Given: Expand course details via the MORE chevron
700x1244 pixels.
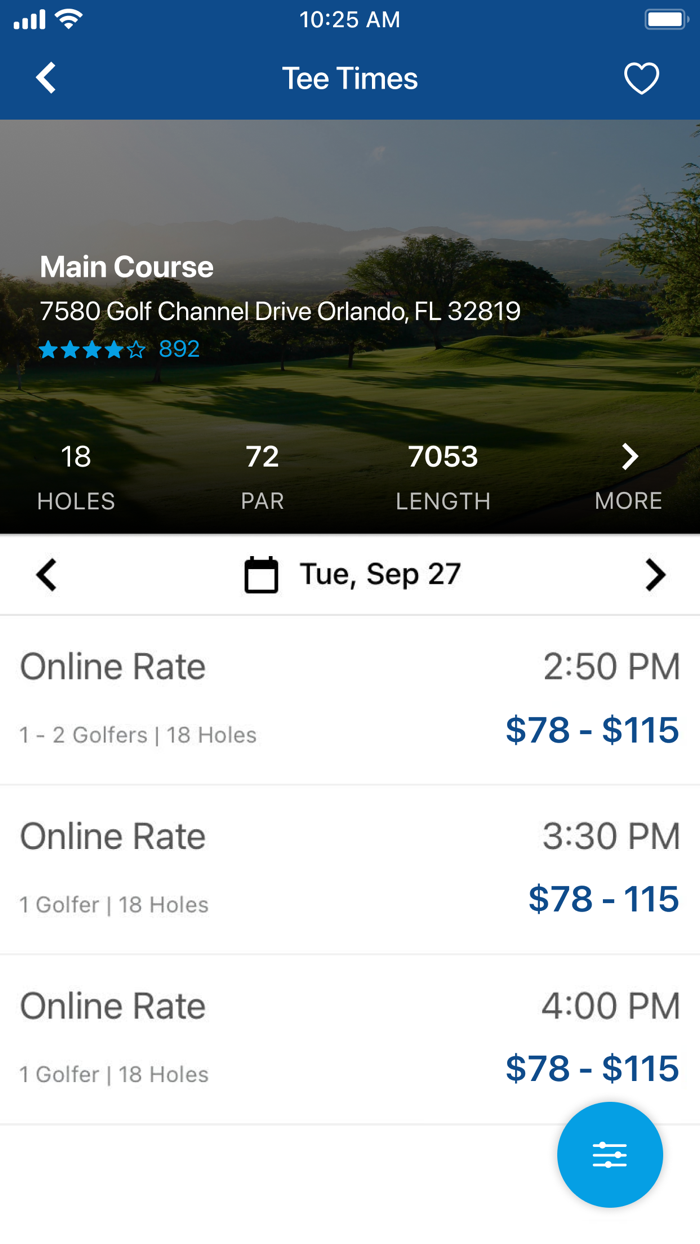Looking at the screenshot, I should pyautogui.click(x=629, y=456).
